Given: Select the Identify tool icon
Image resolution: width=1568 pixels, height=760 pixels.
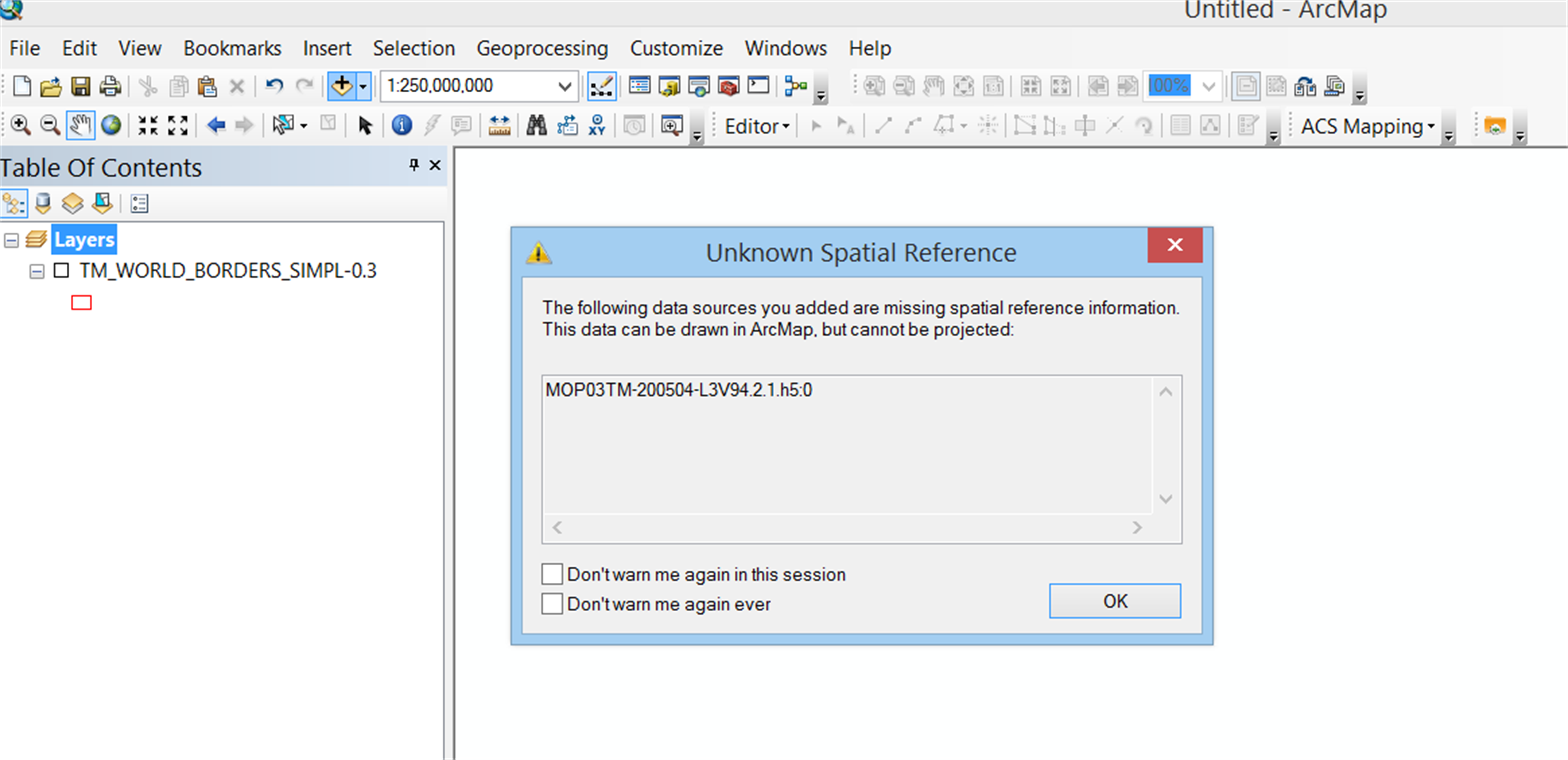Looking at the screenshot, I should [x=401, y=125].
